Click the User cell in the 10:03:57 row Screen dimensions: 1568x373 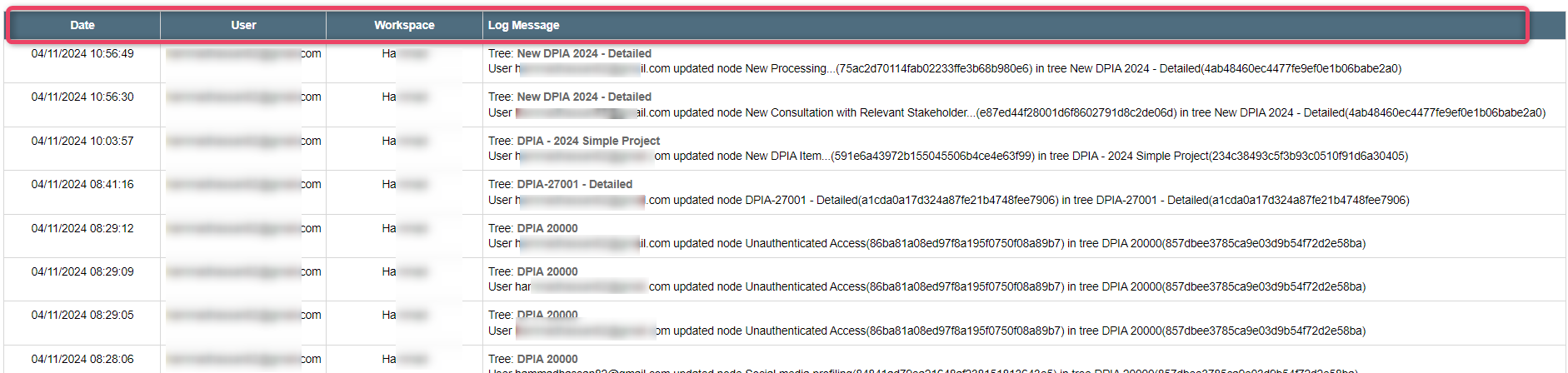pos(243,141)
